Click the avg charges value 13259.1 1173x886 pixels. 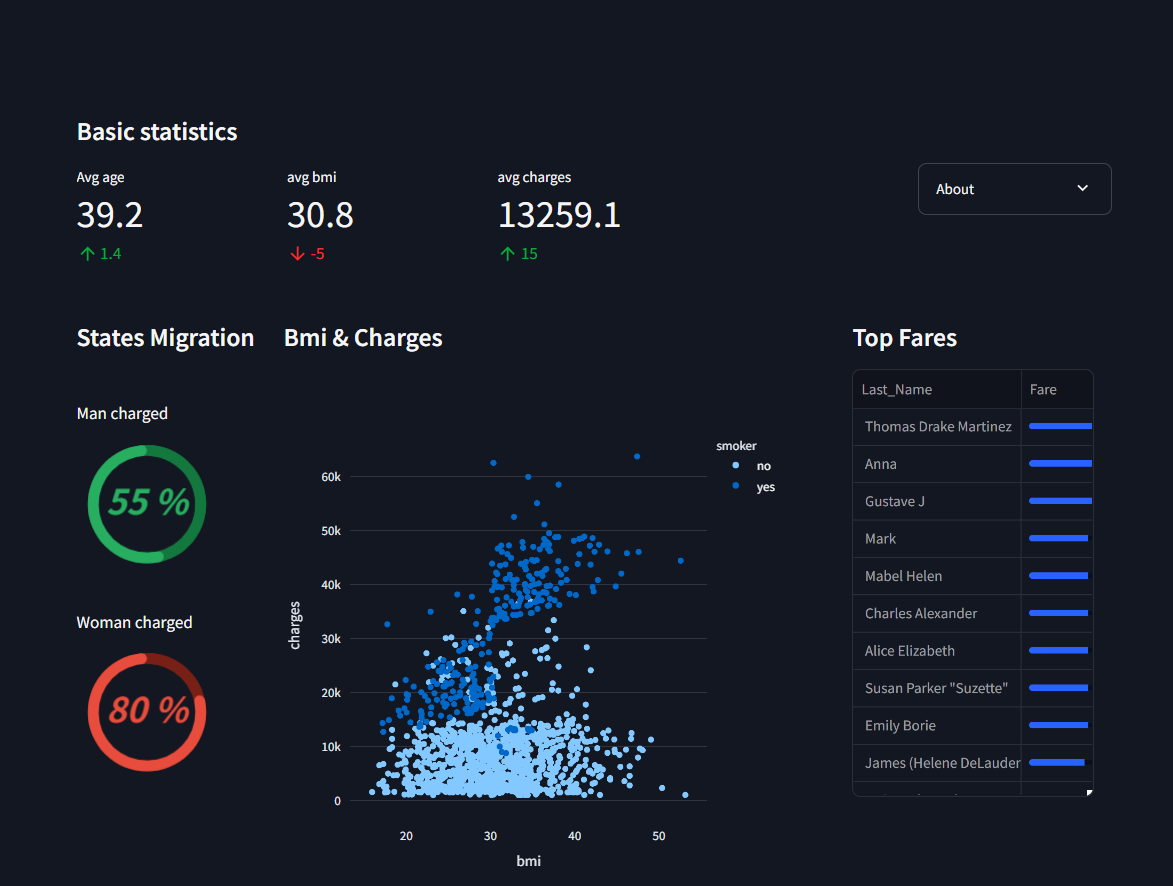[560, 216]
